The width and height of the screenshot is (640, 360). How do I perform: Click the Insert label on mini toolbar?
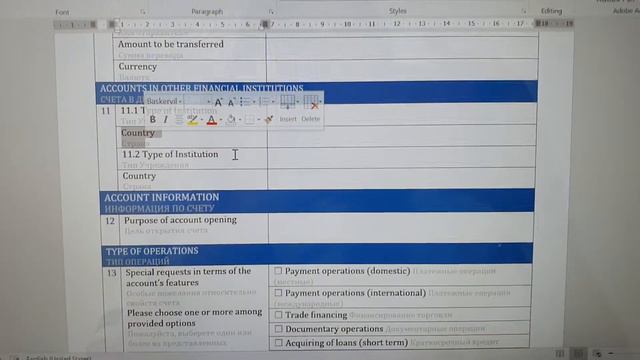point(288,119)
